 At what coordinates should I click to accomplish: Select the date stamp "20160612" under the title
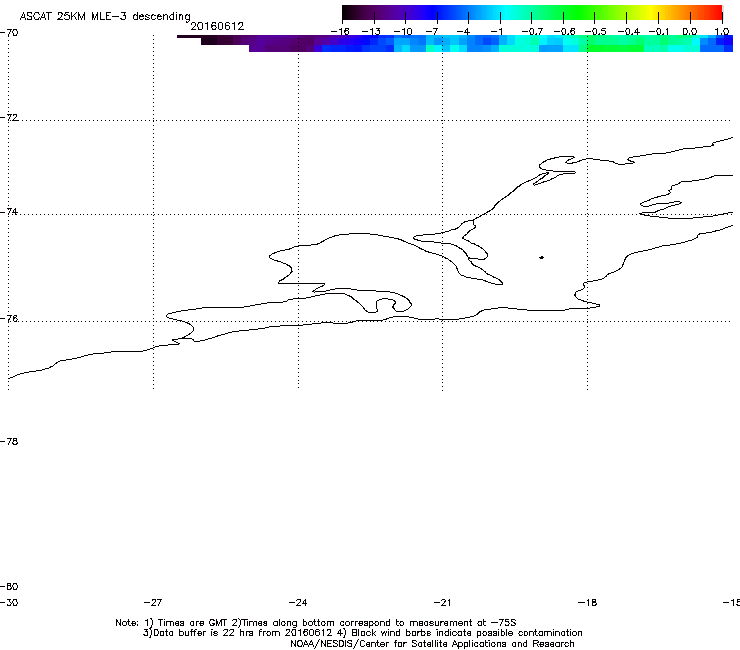(217, 26)
